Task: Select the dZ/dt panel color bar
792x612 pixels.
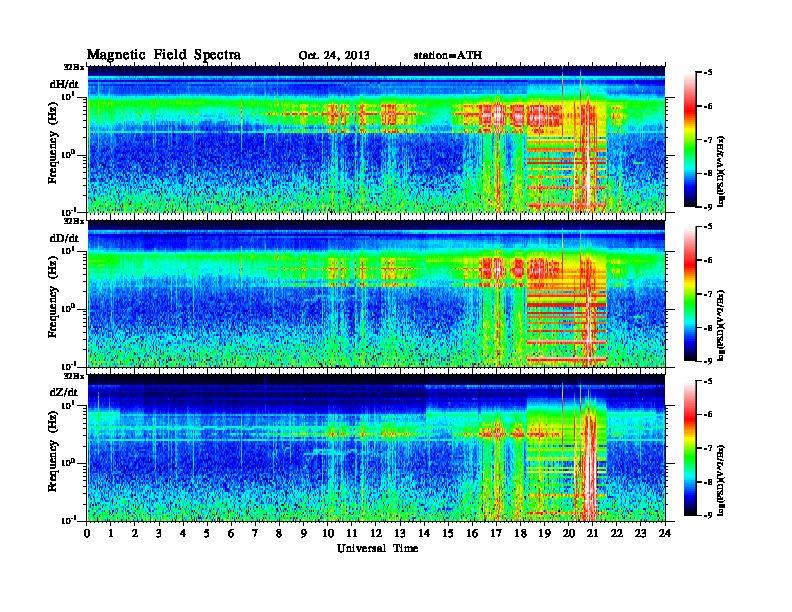Action: click(x=690, y=447)
